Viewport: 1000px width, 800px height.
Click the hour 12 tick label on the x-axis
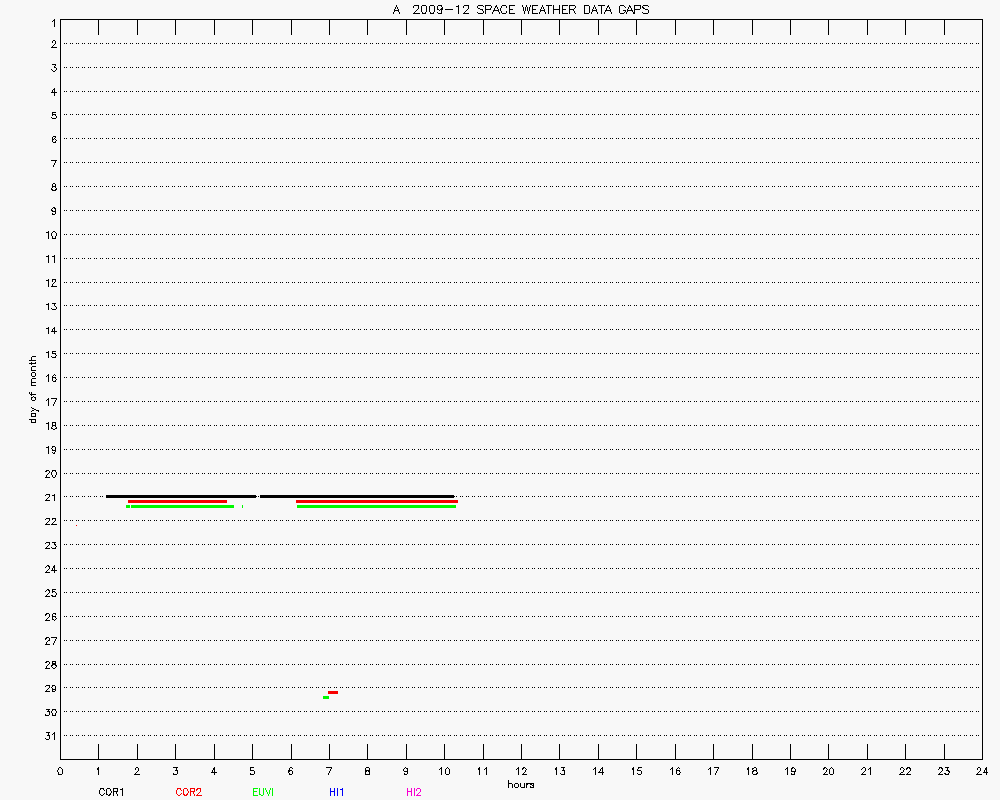pos(521,771)
